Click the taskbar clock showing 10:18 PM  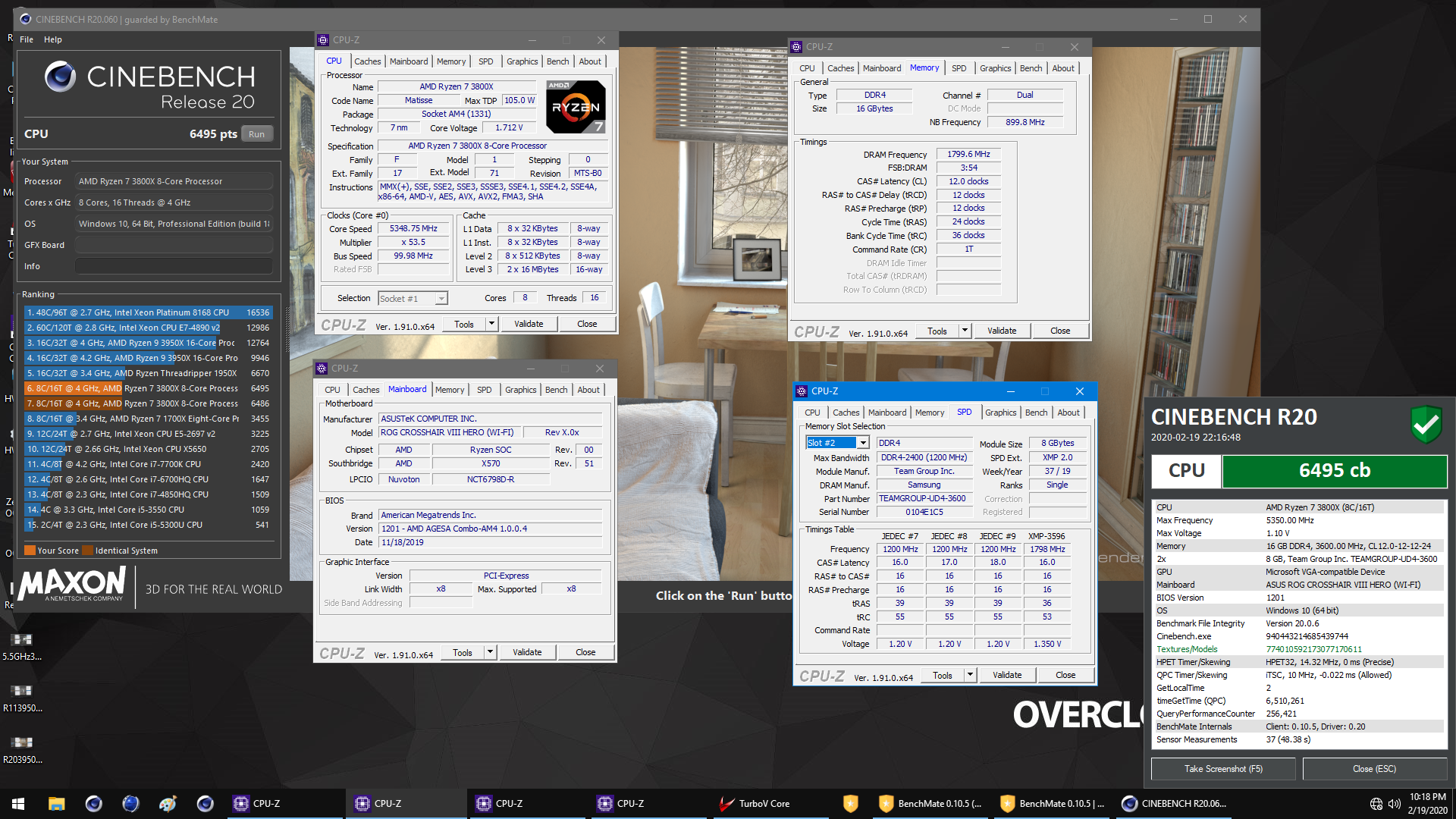(x=1427, y=804)
